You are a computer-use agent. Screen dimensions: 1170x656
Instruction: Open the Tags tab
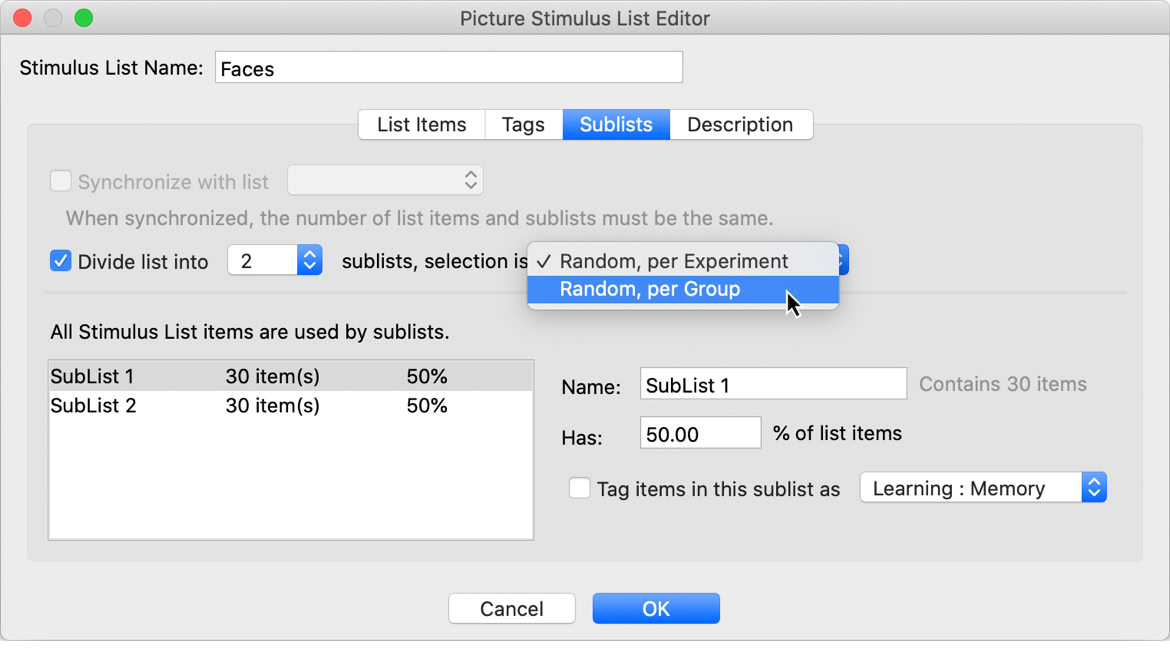(x=523, y=124)
